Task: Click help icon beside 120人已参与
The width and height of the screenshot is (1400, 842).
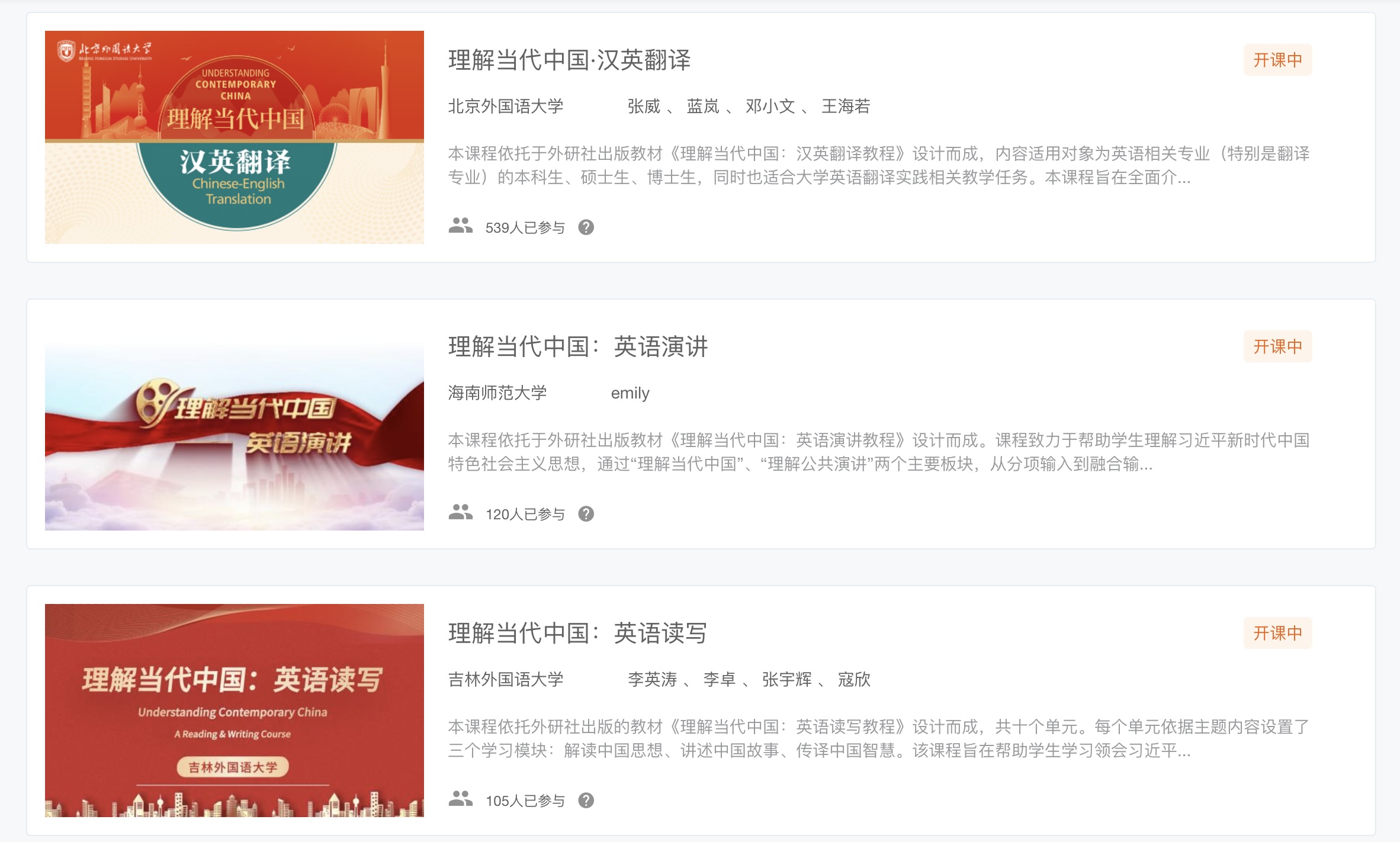Action: [586, 514]
